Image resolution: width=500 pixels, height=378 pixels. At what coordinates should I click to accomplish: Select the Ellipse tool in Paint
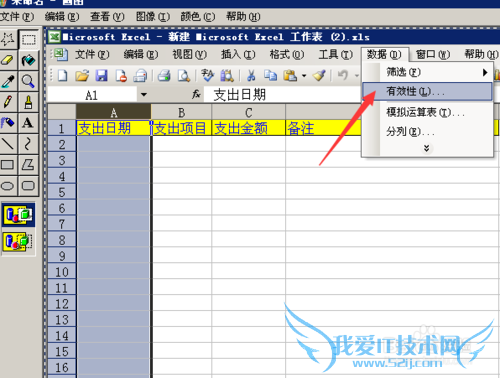tap(8, 186)
